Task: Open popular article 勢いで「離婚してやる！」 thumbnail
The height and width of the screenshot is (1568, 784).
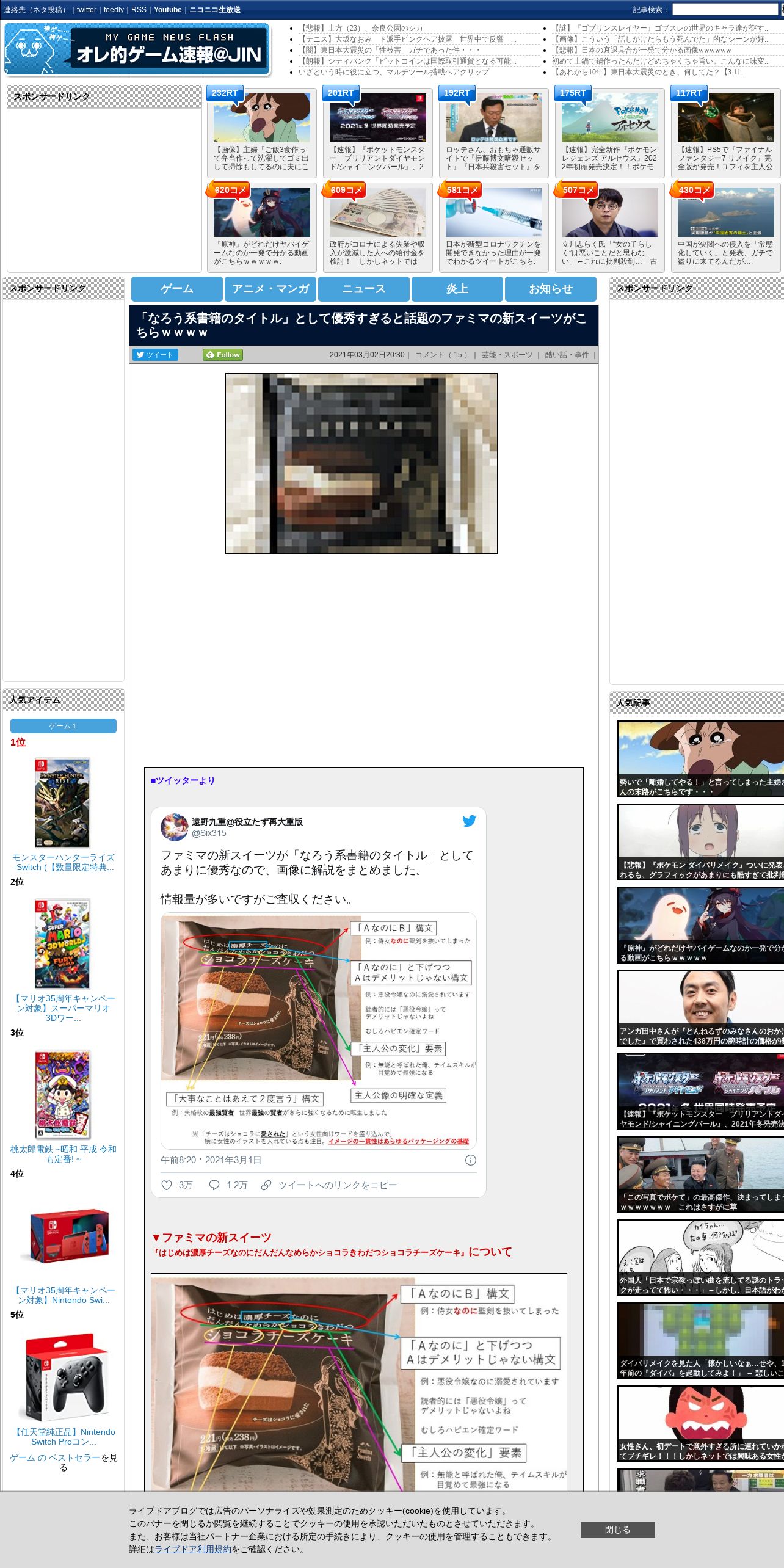Action: (x=700, y=759)
